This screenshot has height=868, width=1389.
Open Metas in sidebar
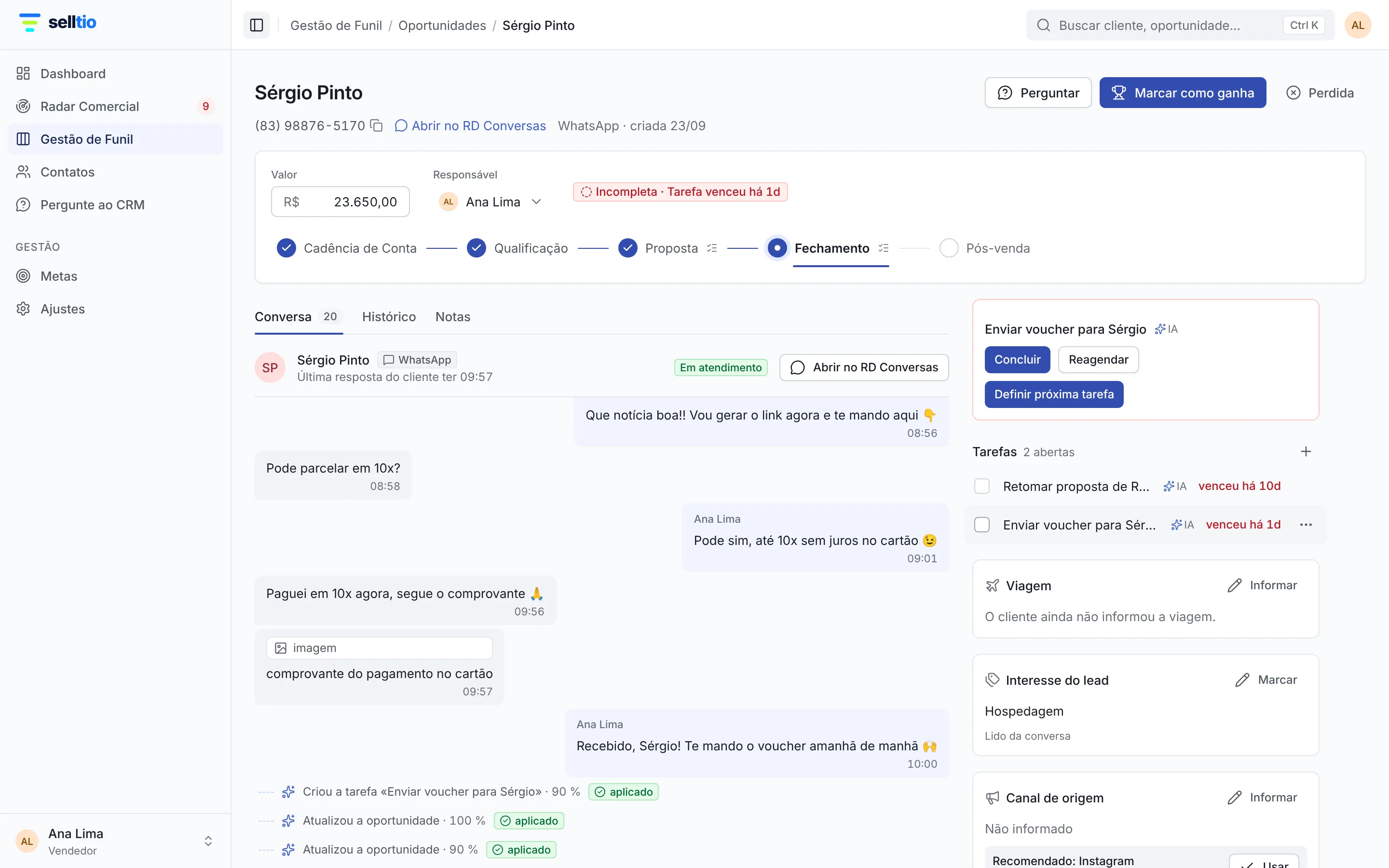click(x=115, y=276)
